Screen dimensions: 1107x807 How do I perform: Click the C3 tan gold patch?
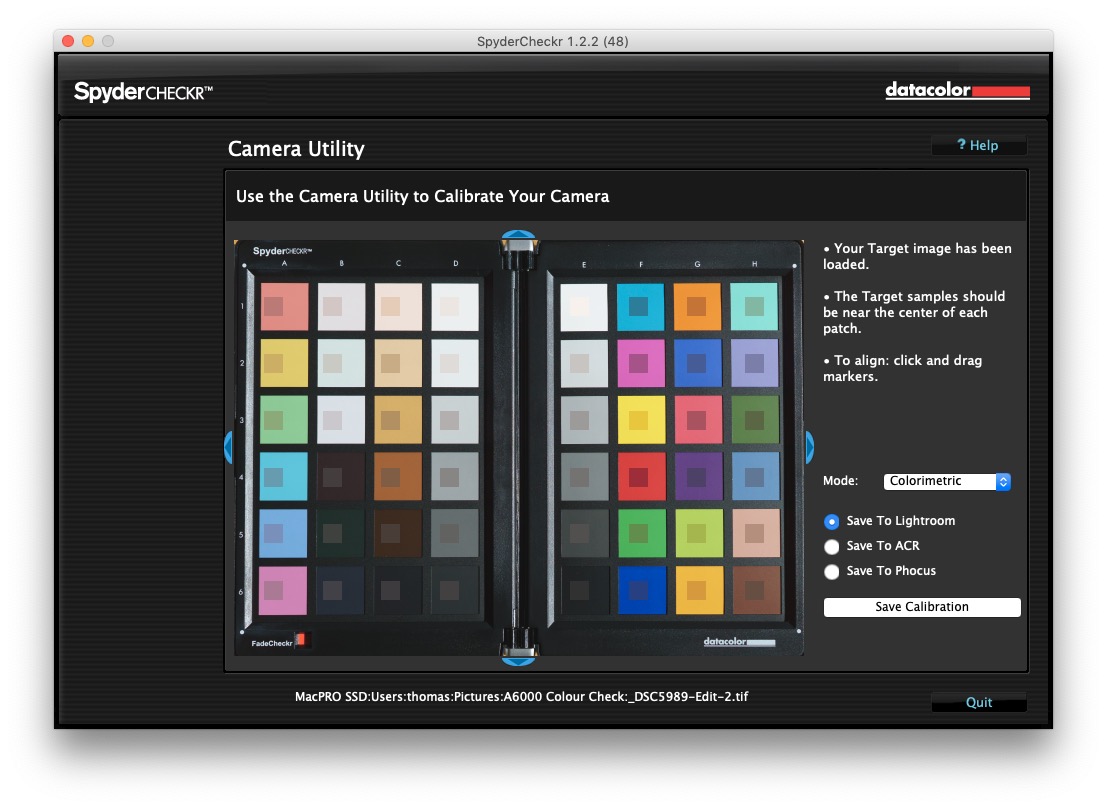coord(398,419)
